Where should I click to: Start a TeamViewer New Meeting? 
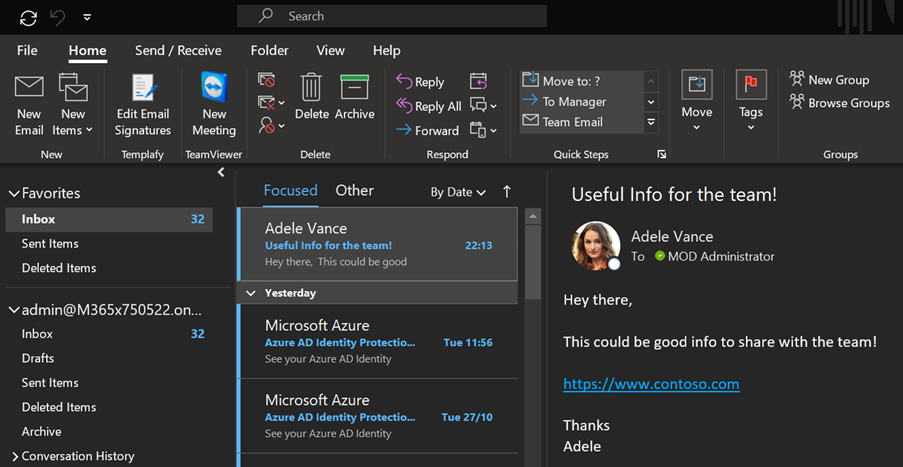[x=214, y=105]
